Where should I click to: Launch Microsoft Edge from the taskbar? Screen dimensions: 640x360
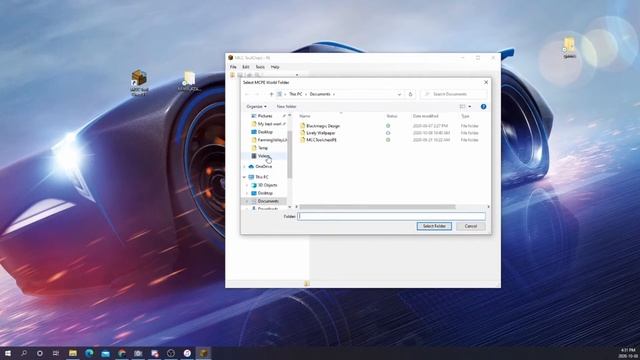point(89,353)
